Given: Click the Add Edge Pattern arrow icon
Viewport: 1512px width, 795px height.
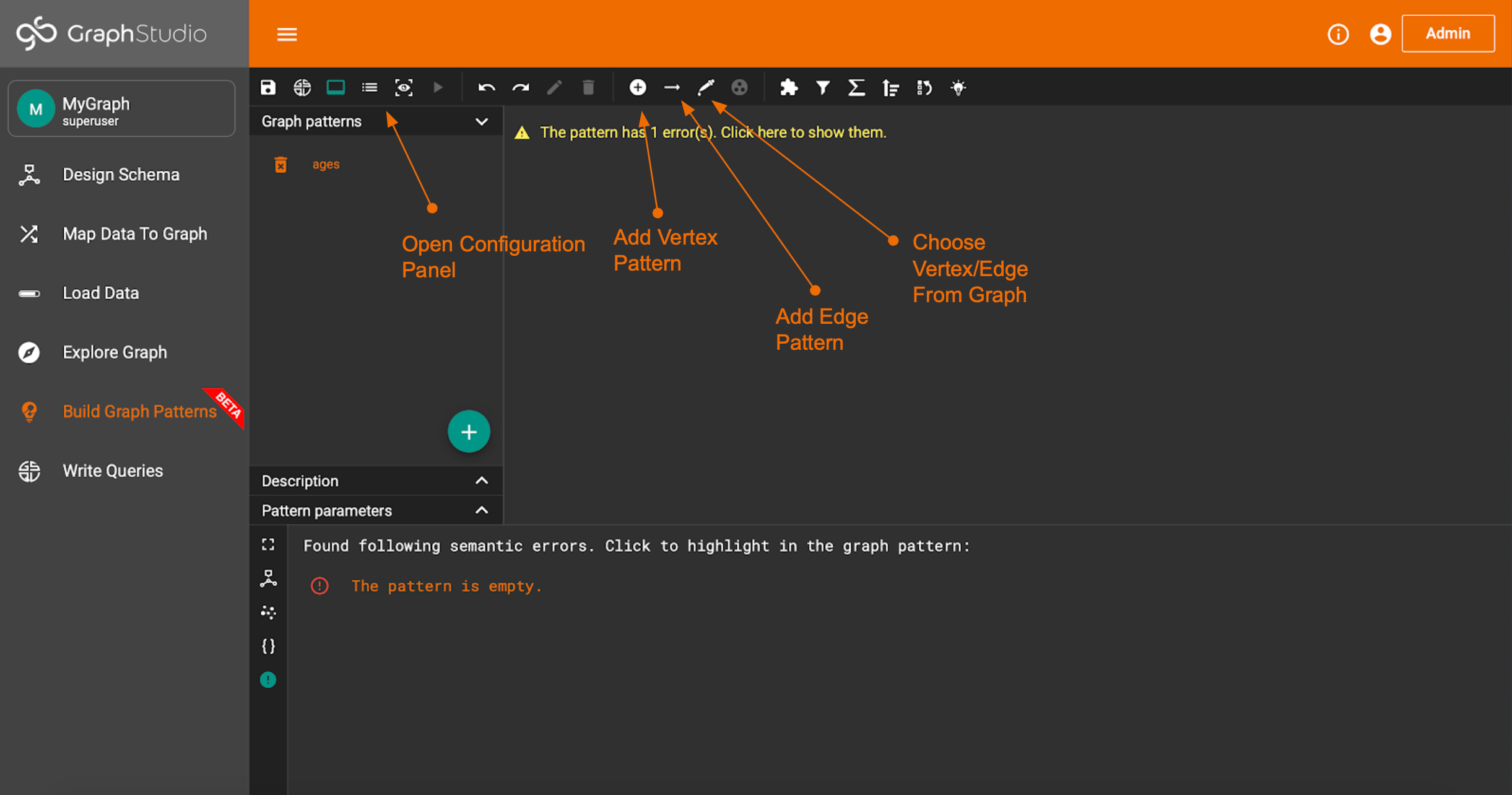Looking at the screenshot, I should [x=671, y=87].
